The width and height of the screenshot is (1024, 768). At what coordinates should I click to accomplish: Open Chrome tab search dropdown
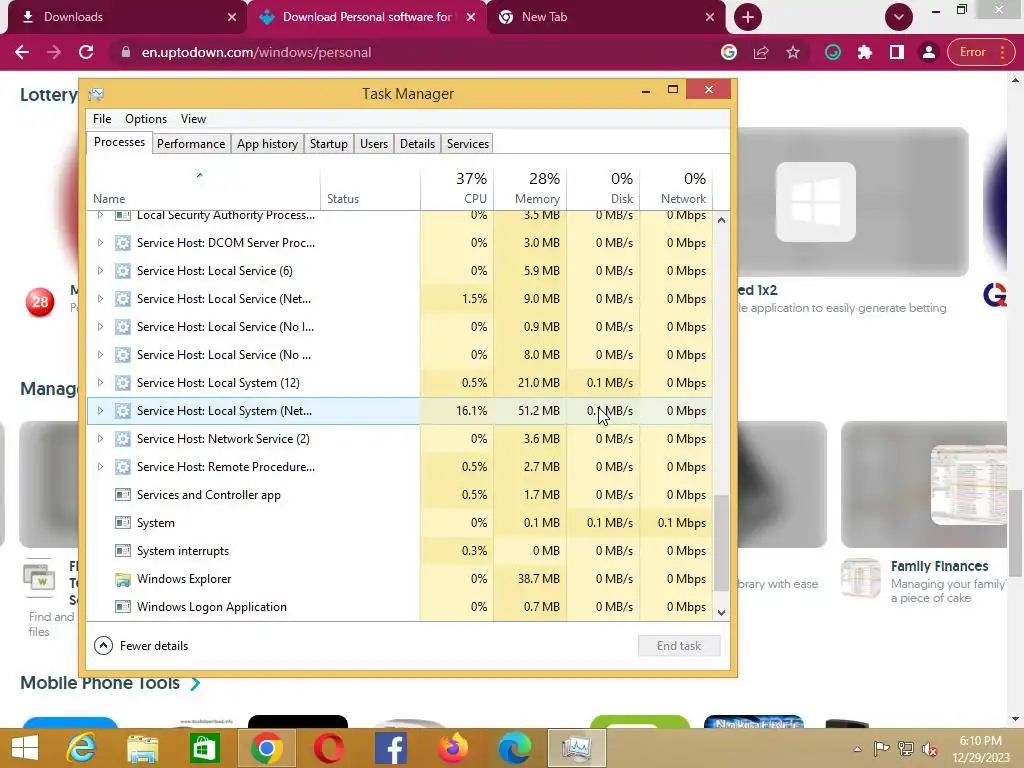(x=899, y=17)
